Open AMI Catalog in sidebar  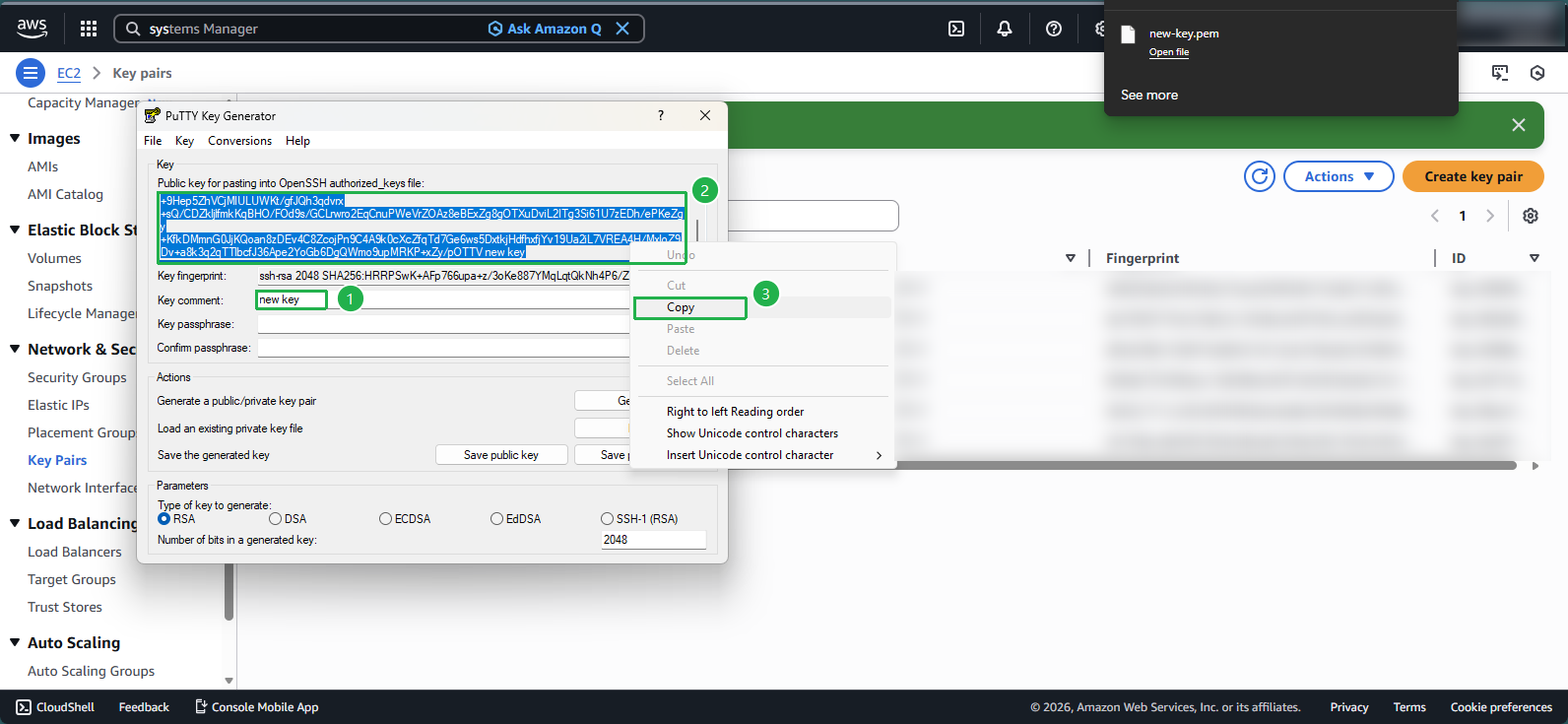pos(65,194)
